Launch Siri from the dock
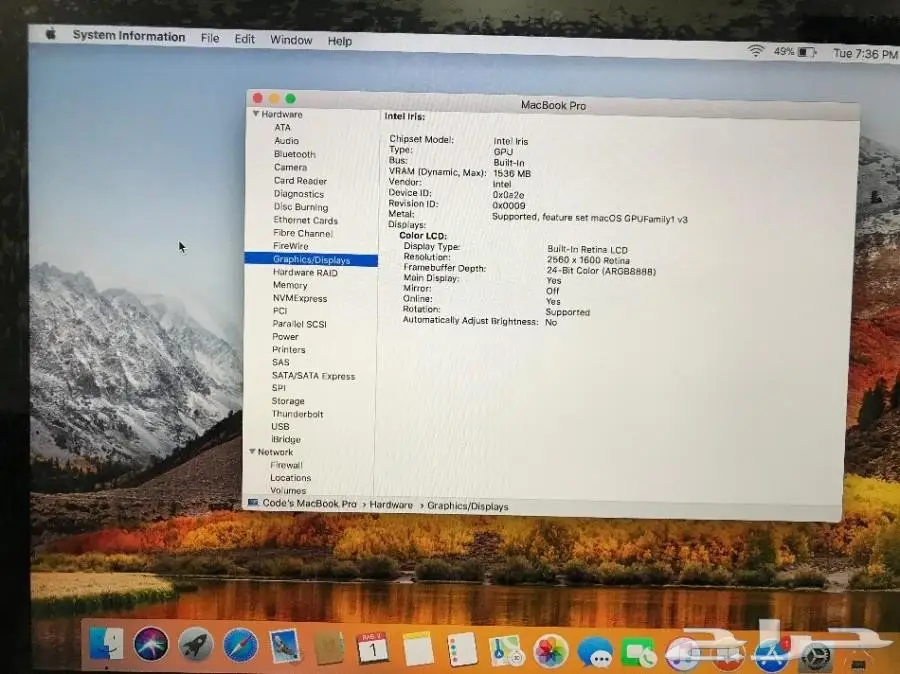This screenshot has width=900, height=674. coord(151,644)
